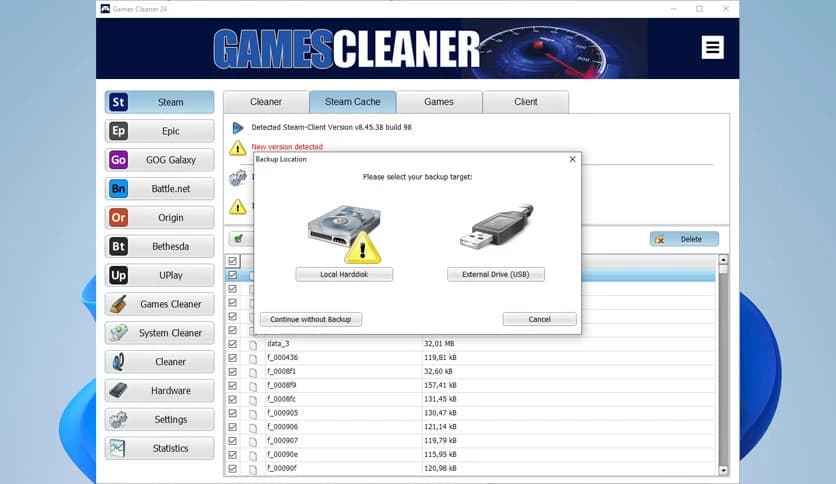Screen dimensions: 836x484
Task: Close the Backup Location dialog with X
Action: click(x=572, y=159)
